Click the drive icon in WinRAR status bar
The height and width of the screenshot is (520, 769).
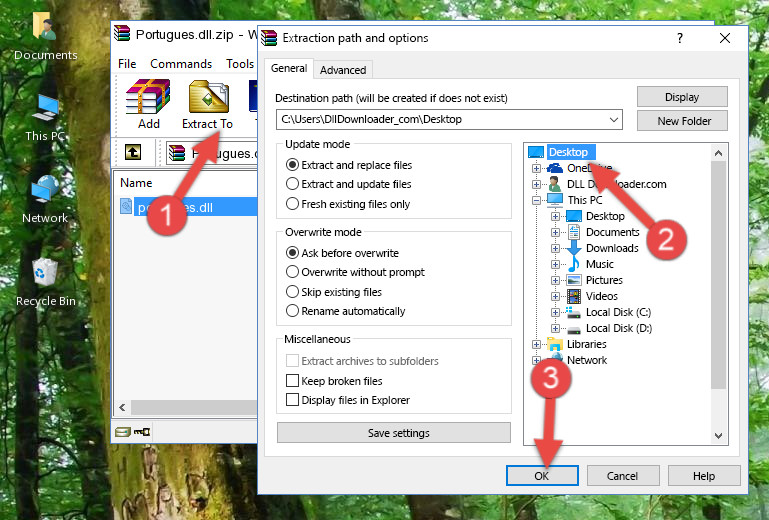[123, 432]
